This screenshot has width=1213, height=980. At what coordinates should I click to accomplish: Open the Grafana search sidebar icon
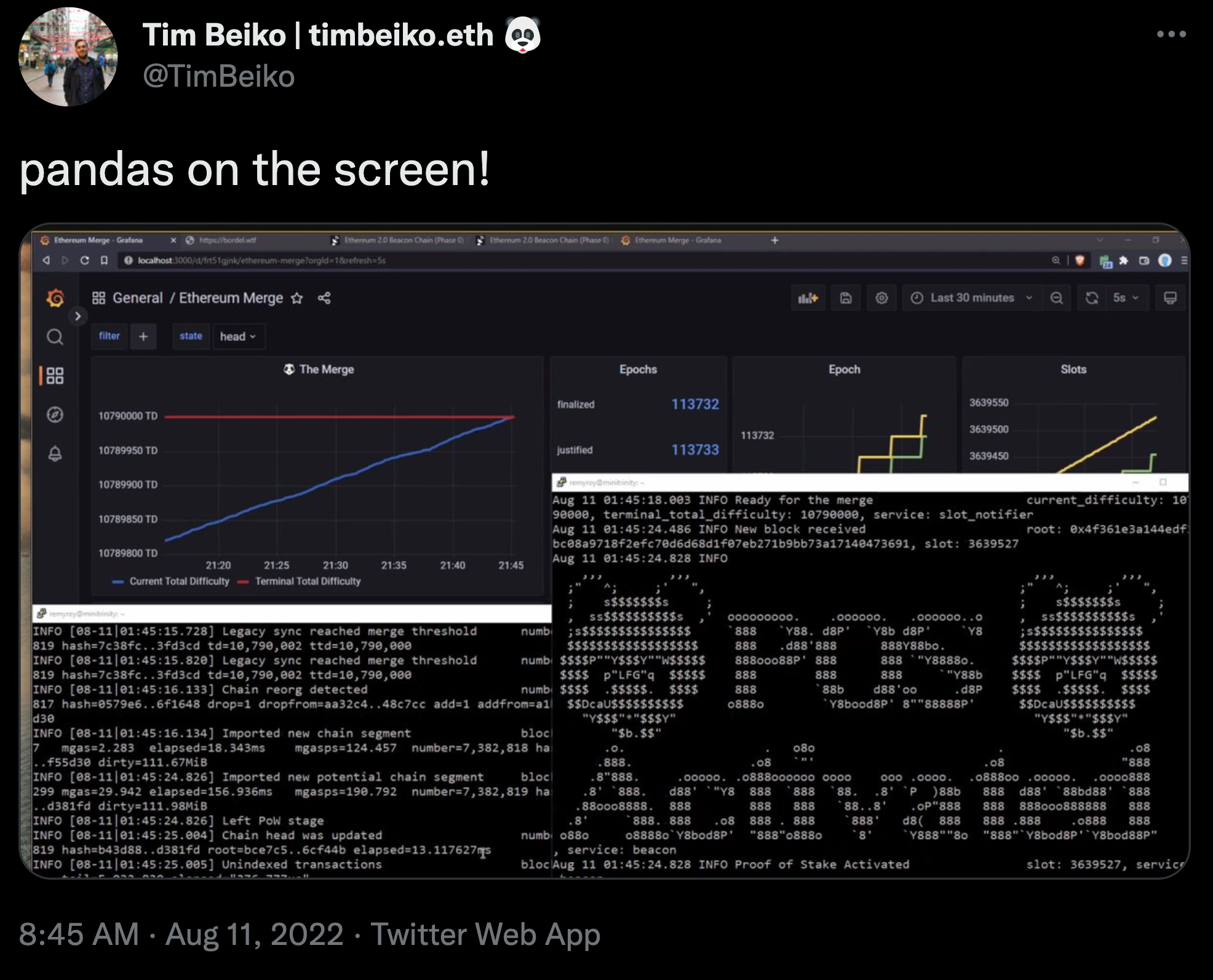55,337
